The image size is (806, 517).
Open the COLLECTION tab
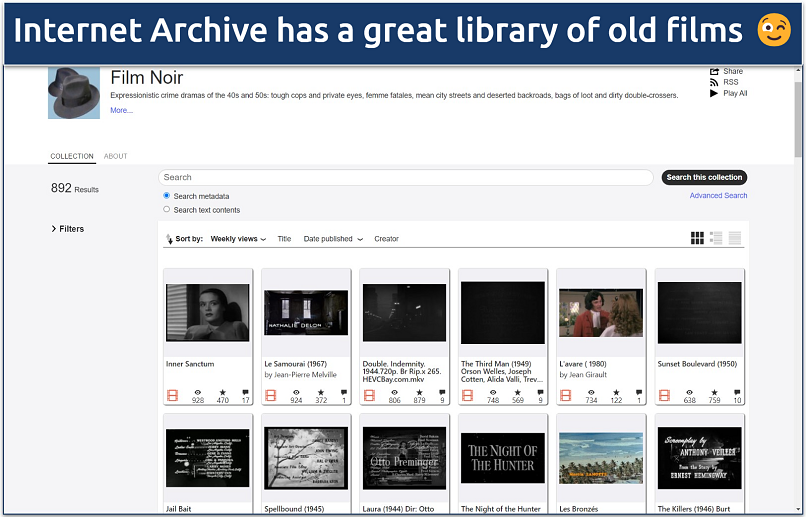click(x=72, y=156)
